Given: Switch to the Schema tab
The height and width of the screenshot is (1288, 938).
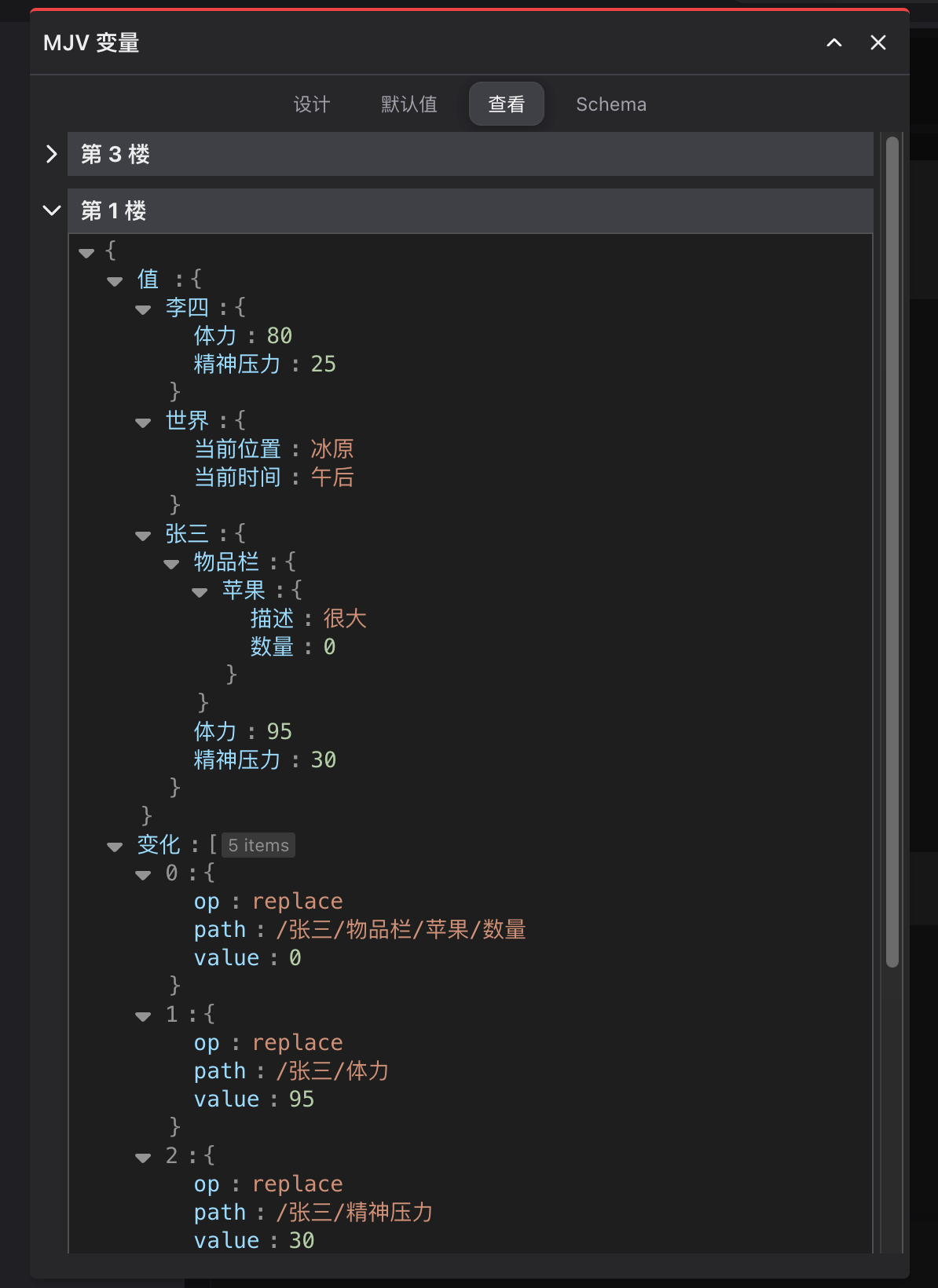Looking at the screenshot, I should pos(610,104).
